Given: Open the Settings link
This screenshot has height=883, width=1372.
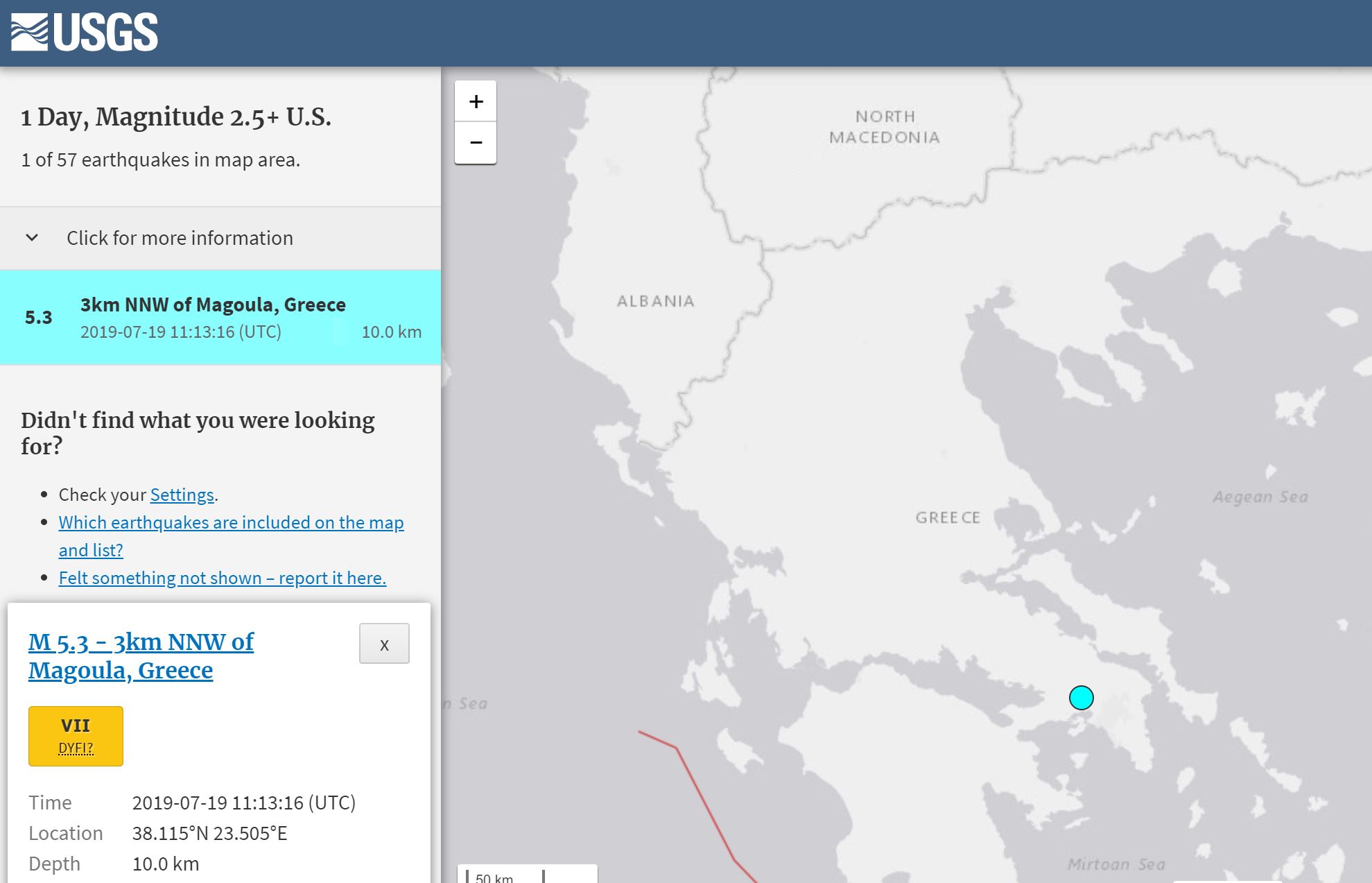Looking at the screenshot, I should coord(182,495).
